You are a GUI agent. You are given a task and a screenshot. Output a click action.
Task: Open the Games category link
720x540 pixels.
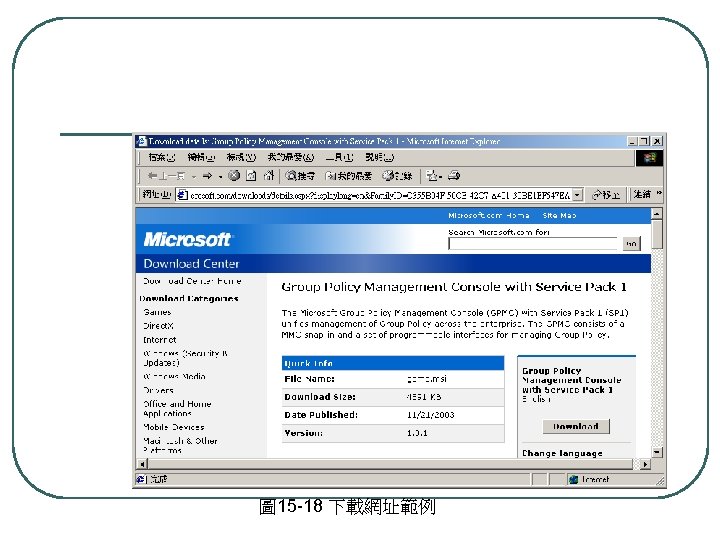tap(157, 312)
